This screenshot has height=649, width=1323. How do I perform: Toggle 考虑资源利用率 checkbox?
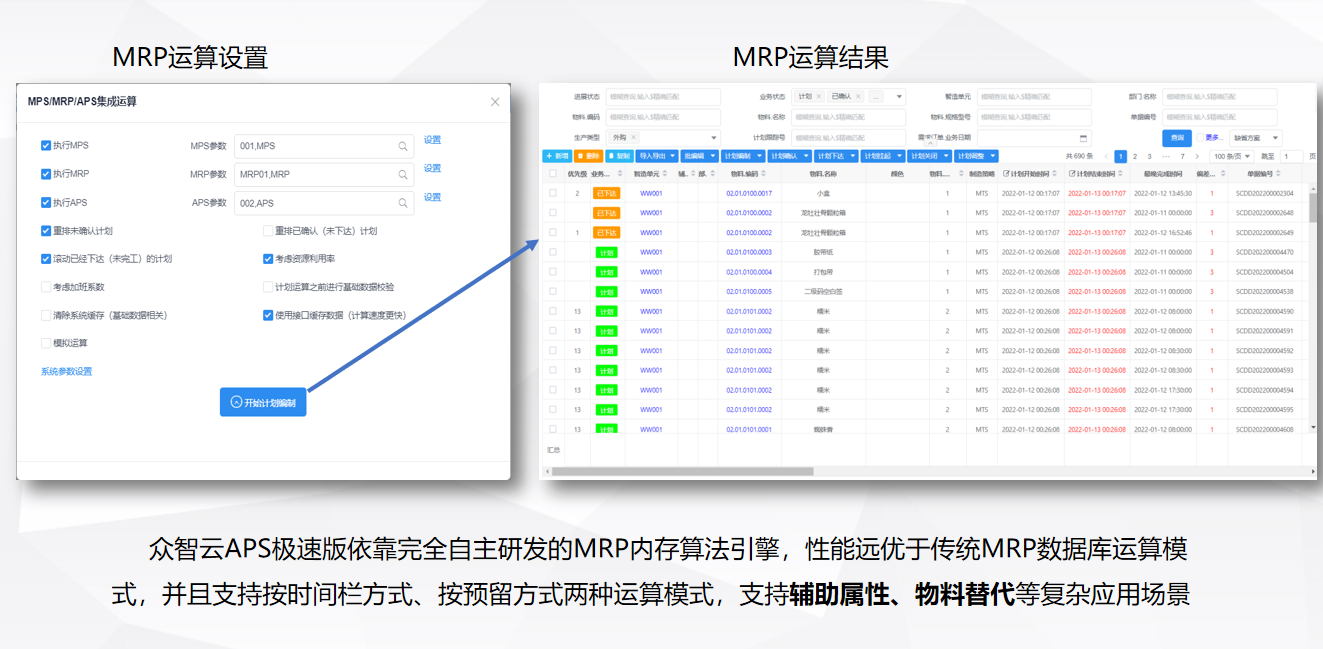pos(268,258)
